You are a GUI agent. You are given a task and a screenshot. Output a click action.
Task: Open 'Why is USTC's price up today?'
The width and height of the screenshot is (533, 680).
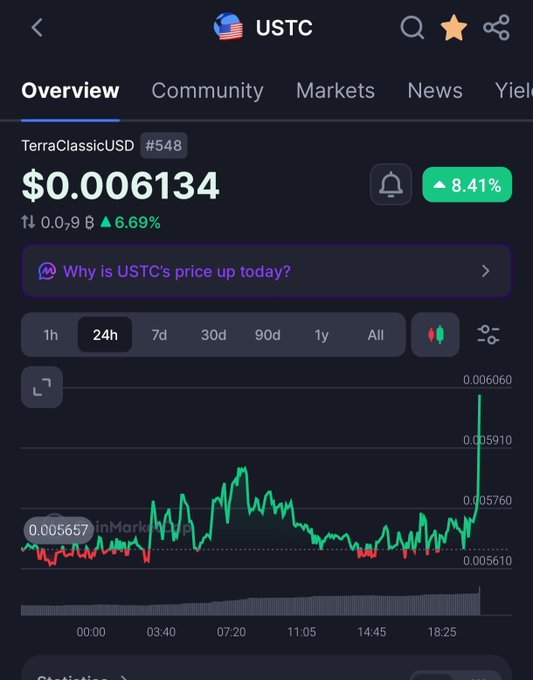[266, 271]
